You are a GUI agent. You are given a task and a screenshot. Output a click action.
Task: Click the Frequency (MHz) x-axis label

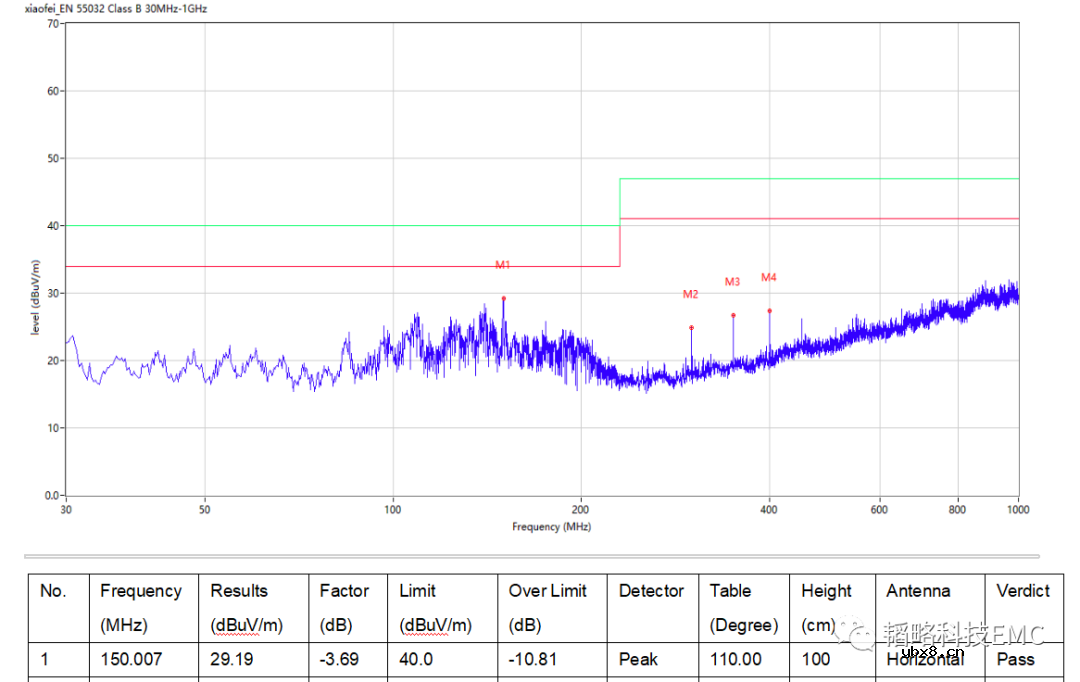pyautogui.click(x=551, y=527)
